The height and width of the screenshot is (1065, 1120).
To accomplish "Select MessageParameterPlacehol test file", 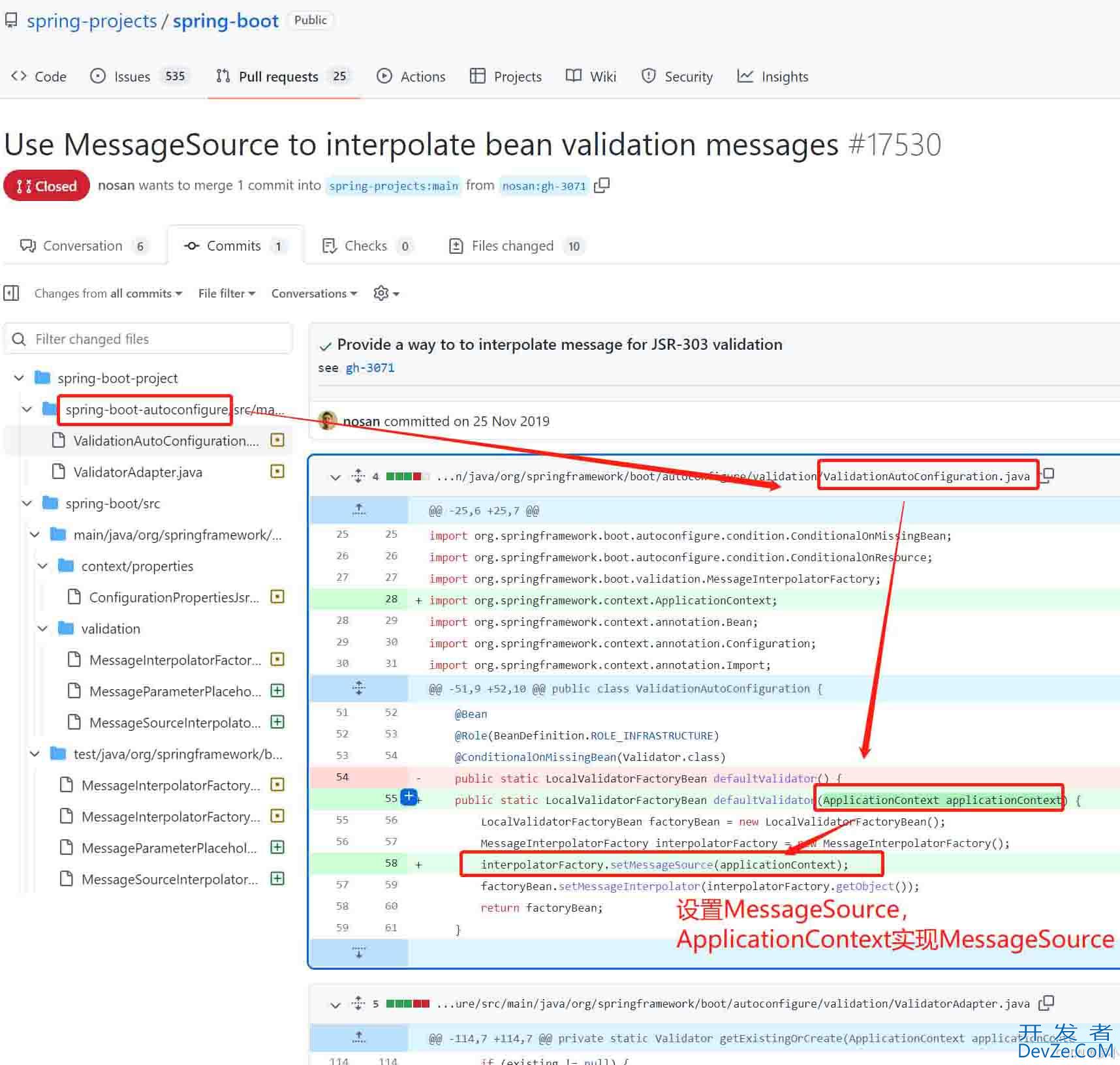I will 169,848.
